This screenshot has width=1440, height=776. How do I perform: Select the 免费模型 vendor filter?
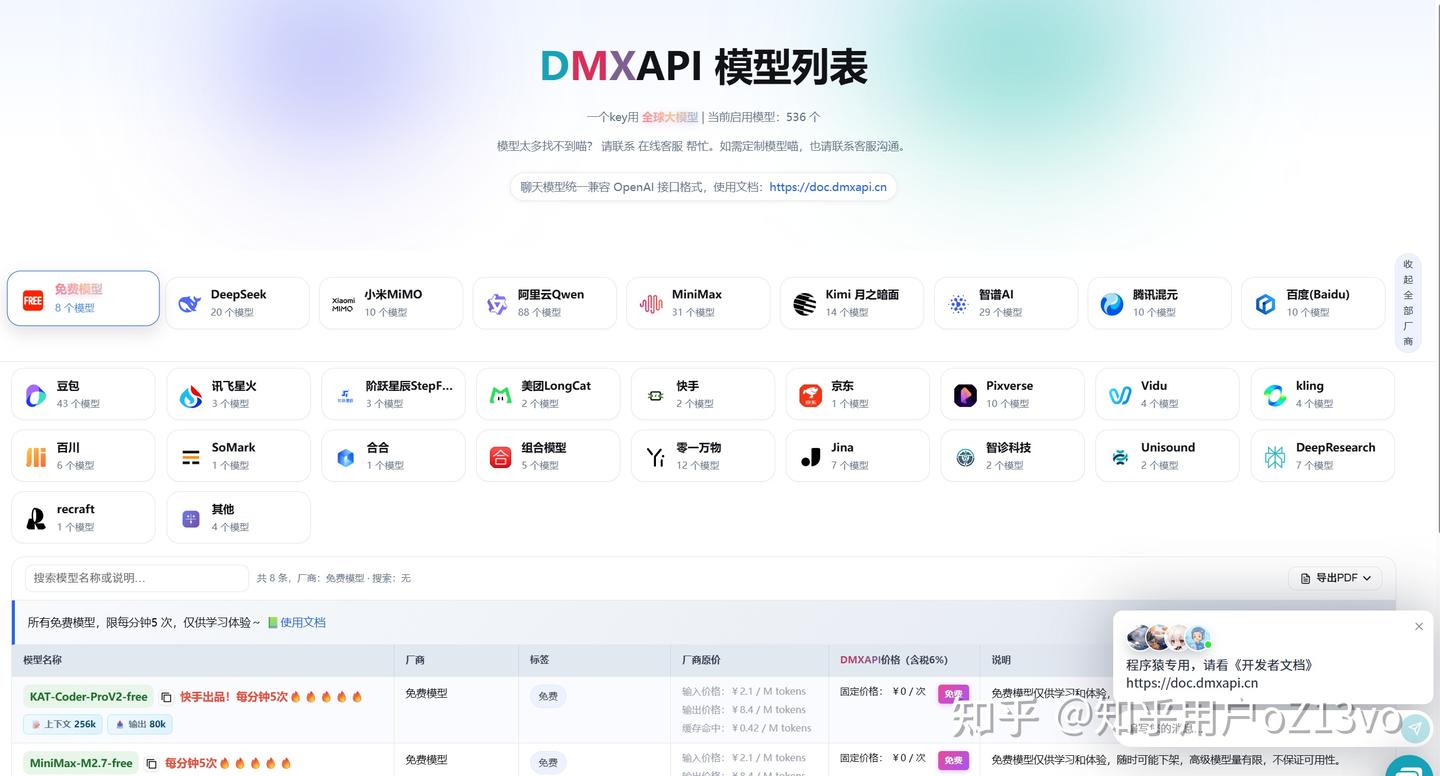[x=83, y=298]
